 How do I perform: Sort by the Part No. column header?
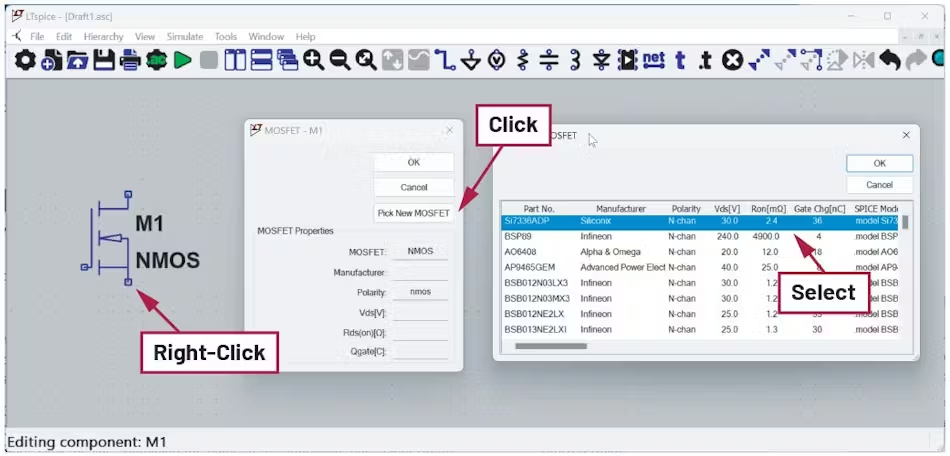coord(539,208)
